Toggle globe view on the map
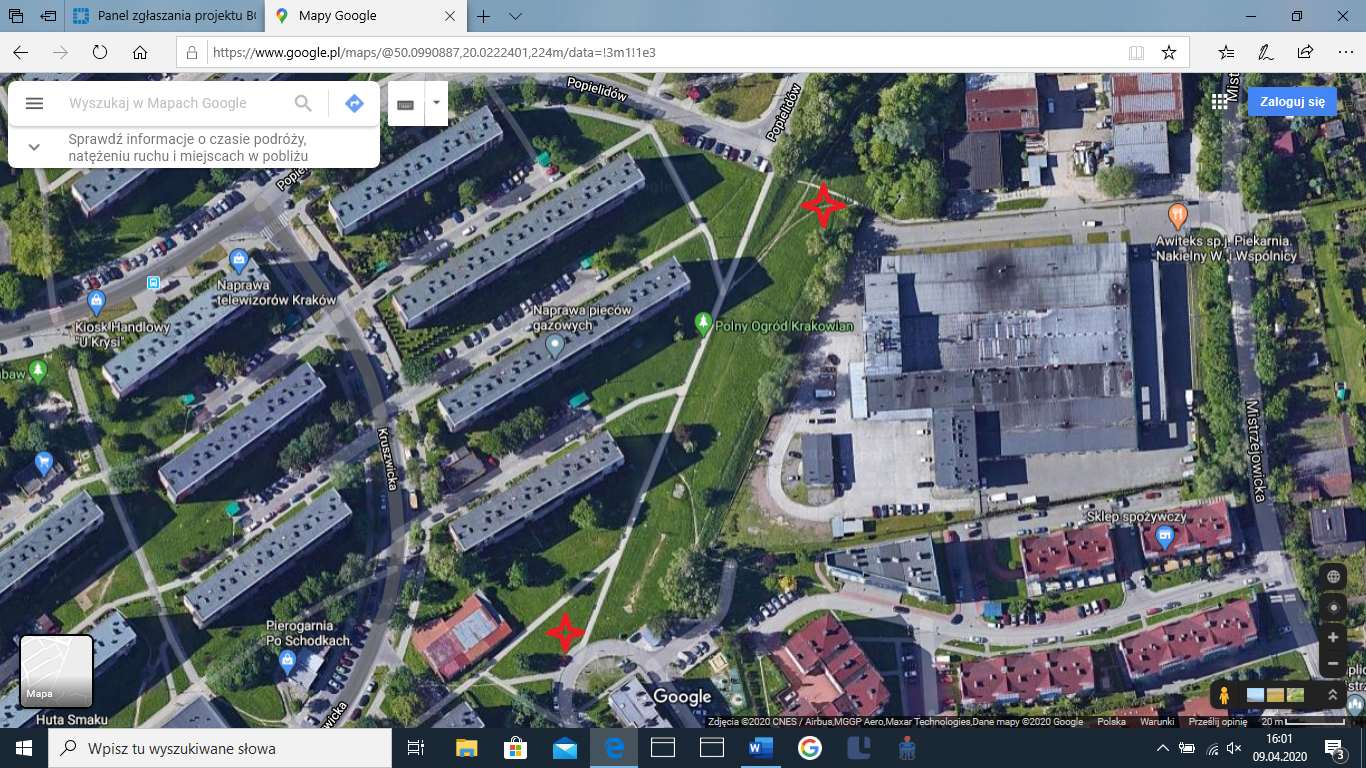Image resolution: width=1366 pixels, height=768 pixels. [x=1332, y=577]
